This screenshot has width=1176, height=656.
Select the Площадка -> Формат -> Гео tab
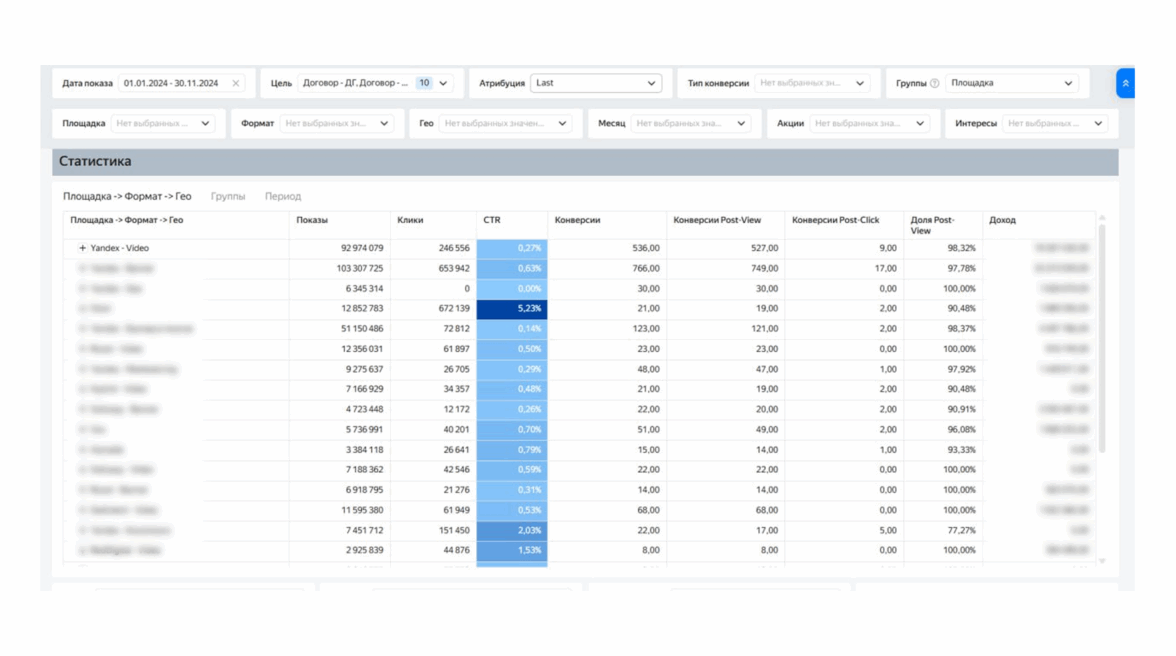127,197
